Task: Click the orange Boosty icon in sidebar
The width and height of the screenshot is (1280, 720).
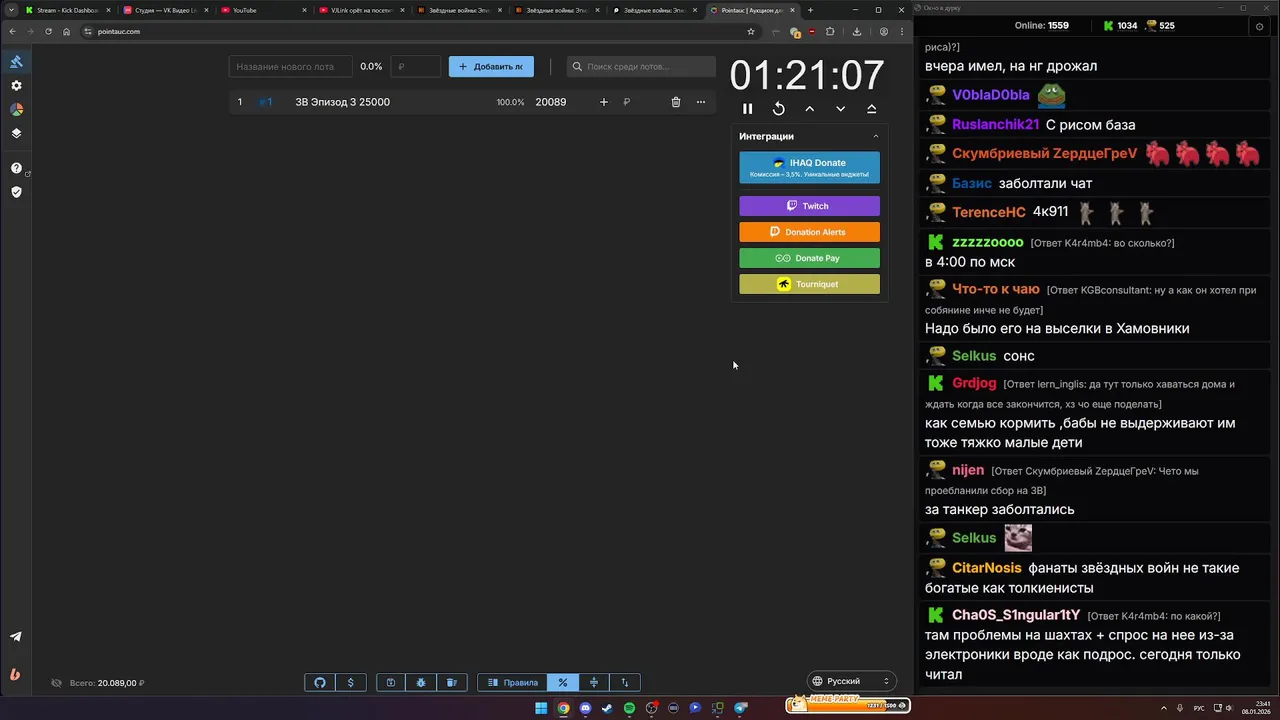Action: (x=15, y=675)
